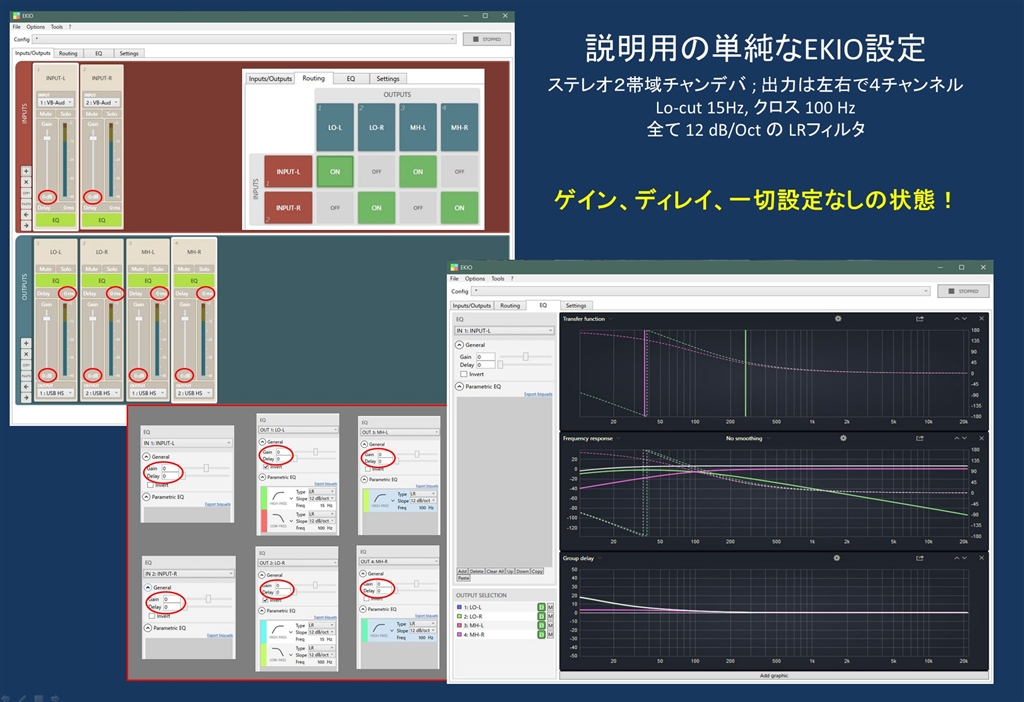The width and height of the screenshot is (1024, 702).
Task: Turn off INPUT-L to MH-L routing
Action: coord(418,172)
